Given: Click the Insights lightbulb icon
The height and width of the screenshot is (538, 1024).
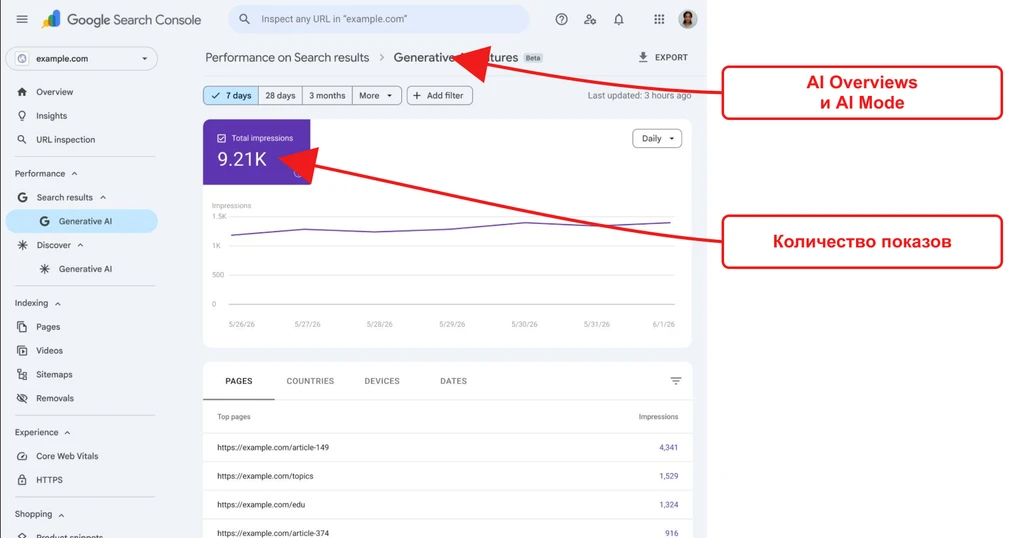Looking at the screenshot, I should click(x=22, y=116).
